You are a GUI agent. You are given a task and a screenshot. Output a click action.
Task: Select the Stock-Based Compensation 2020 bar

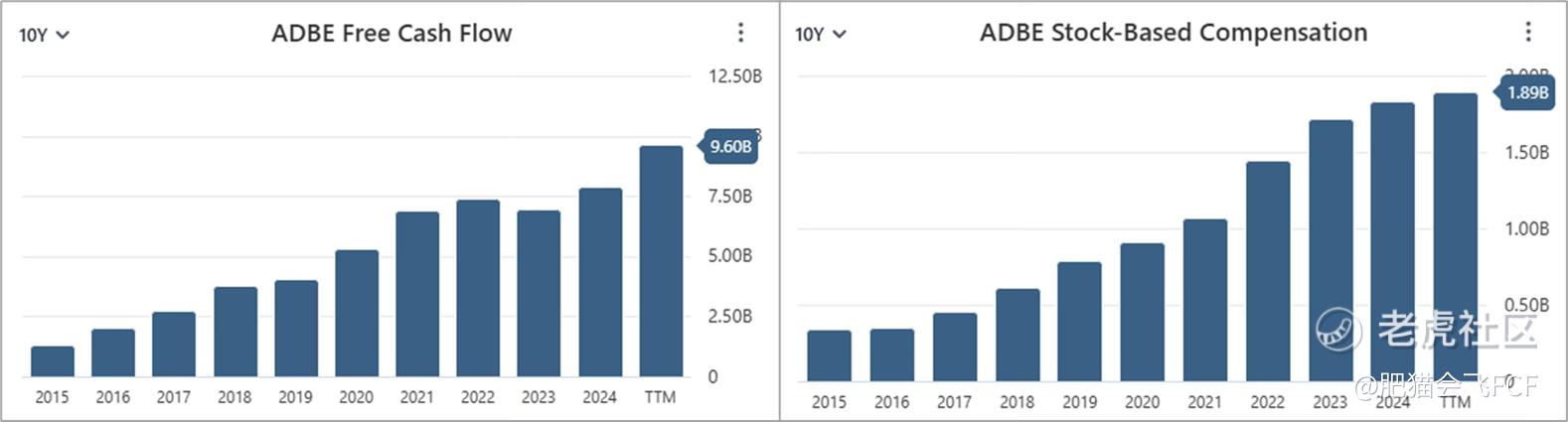click(1142, 313)
